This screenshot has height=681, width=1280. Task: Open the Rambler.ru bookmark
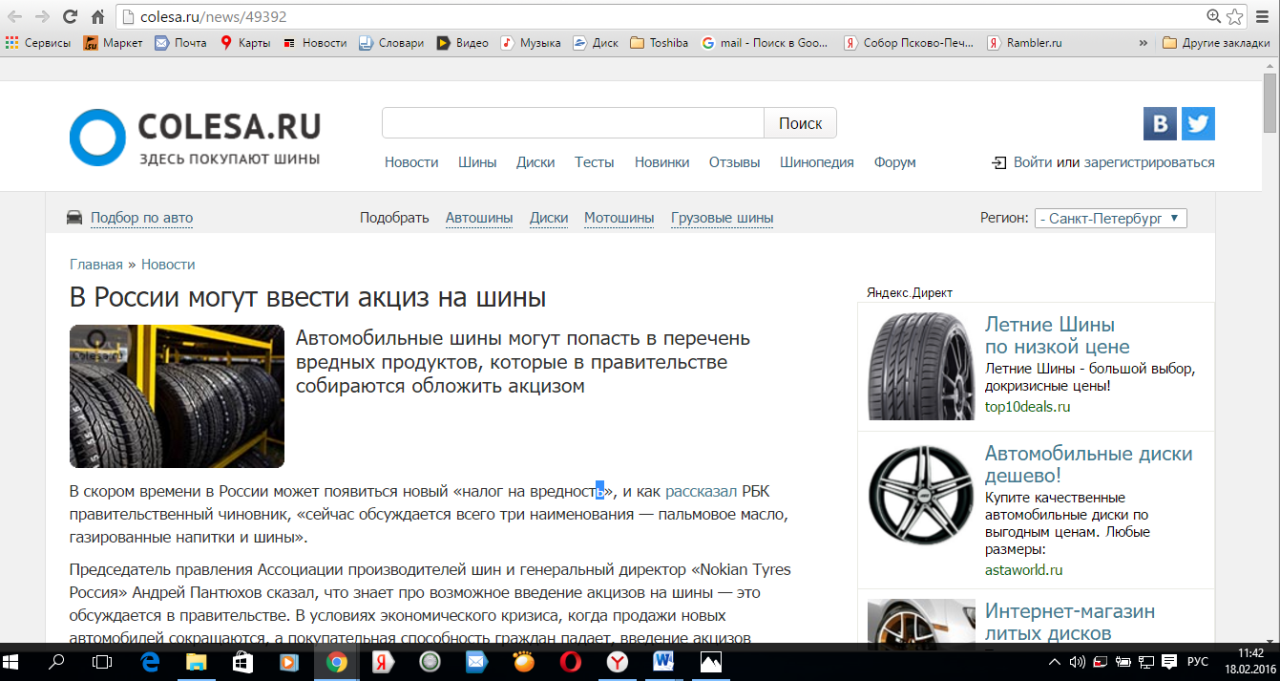tap(1024, 43)
